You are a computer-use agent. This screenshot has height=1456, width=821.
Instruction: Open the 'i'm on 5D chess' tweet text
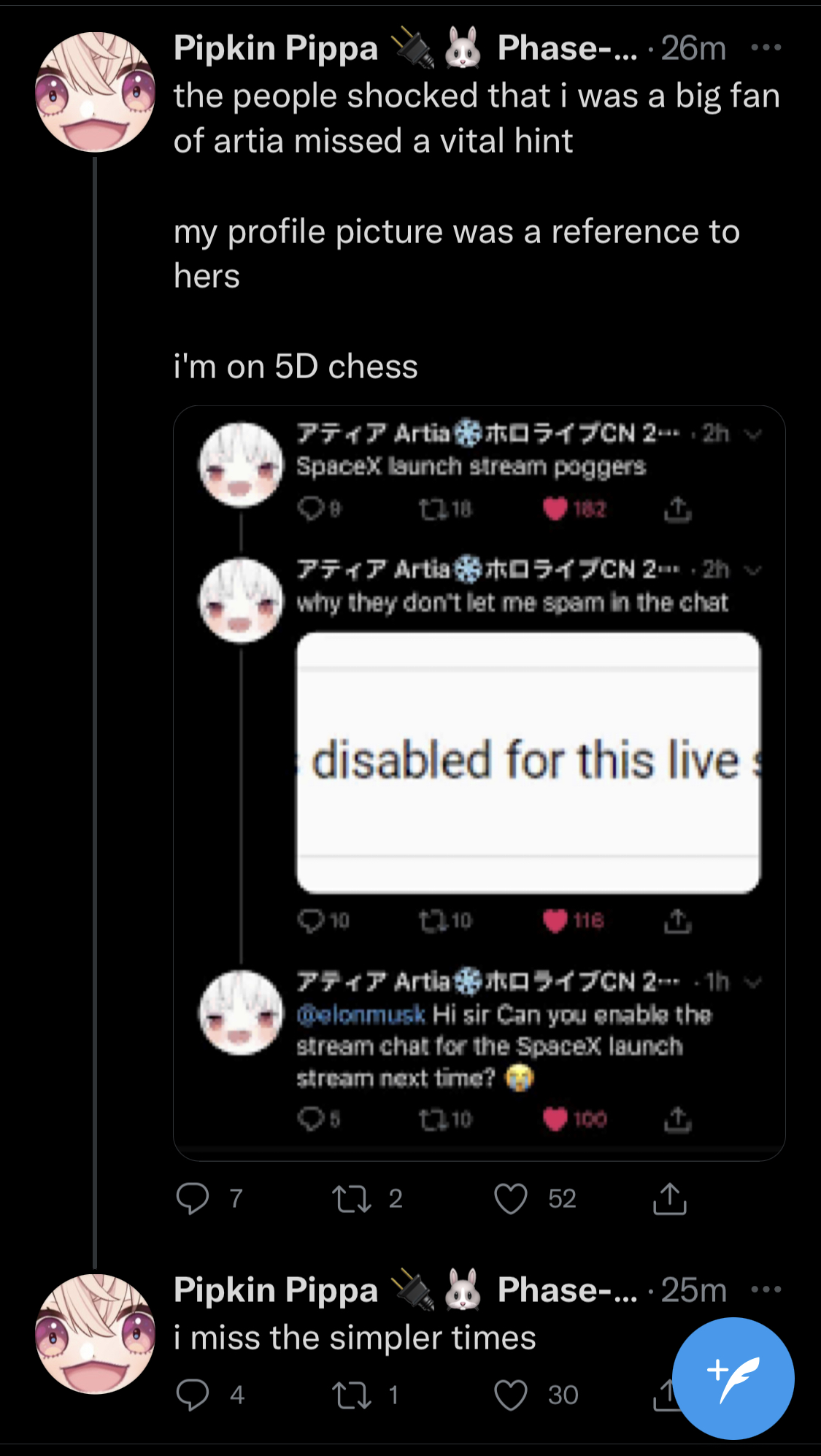(x=296, y=367)
